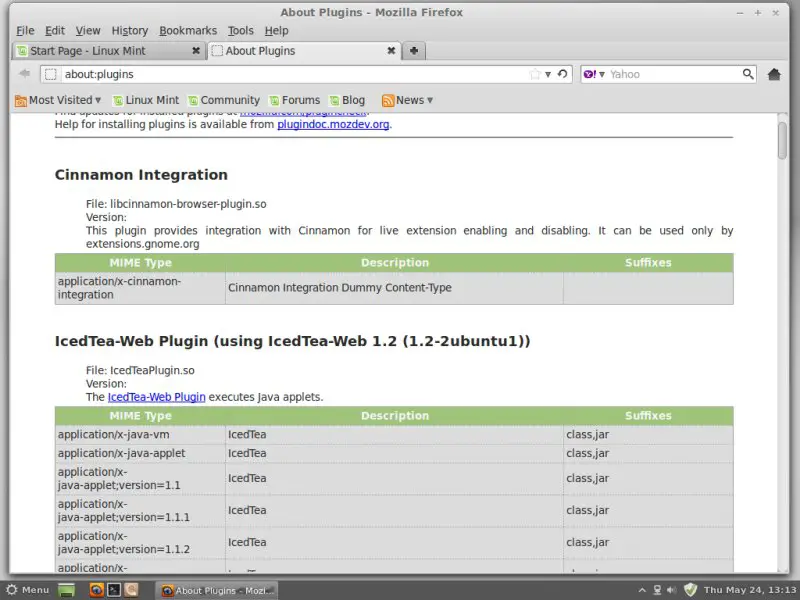Open the Tools menu

[240, 31]
